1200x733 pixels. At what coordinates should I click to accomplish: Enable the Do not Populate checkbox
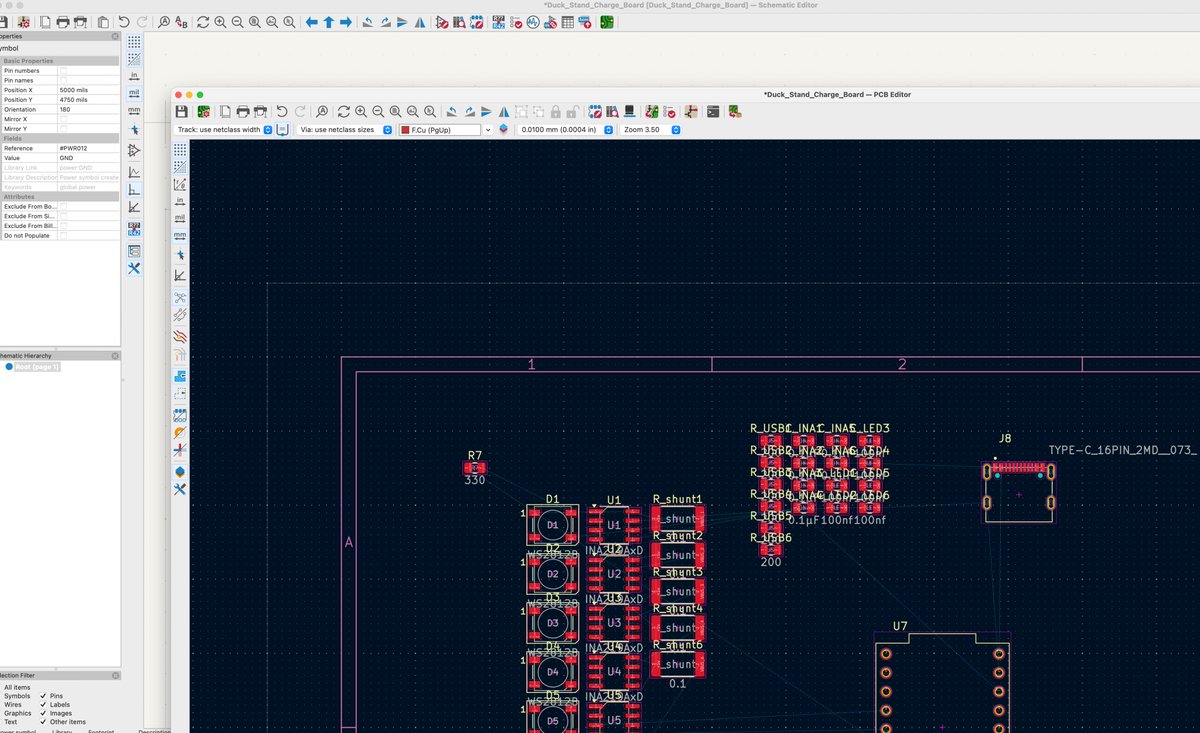tap(63, 235)
